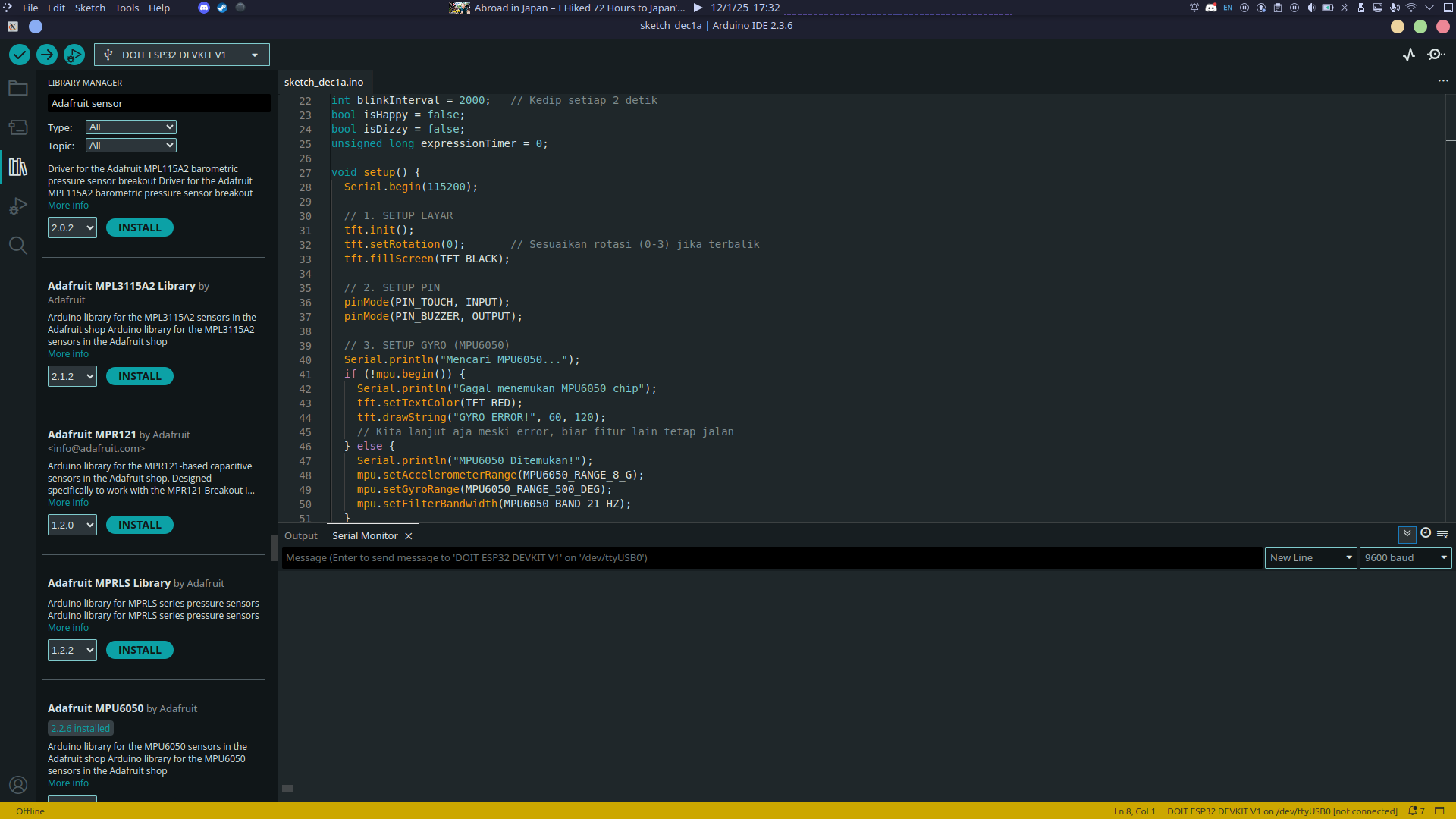
Task: Toggle timestamp display in Serial Monitor
Action: (1426, 533)
